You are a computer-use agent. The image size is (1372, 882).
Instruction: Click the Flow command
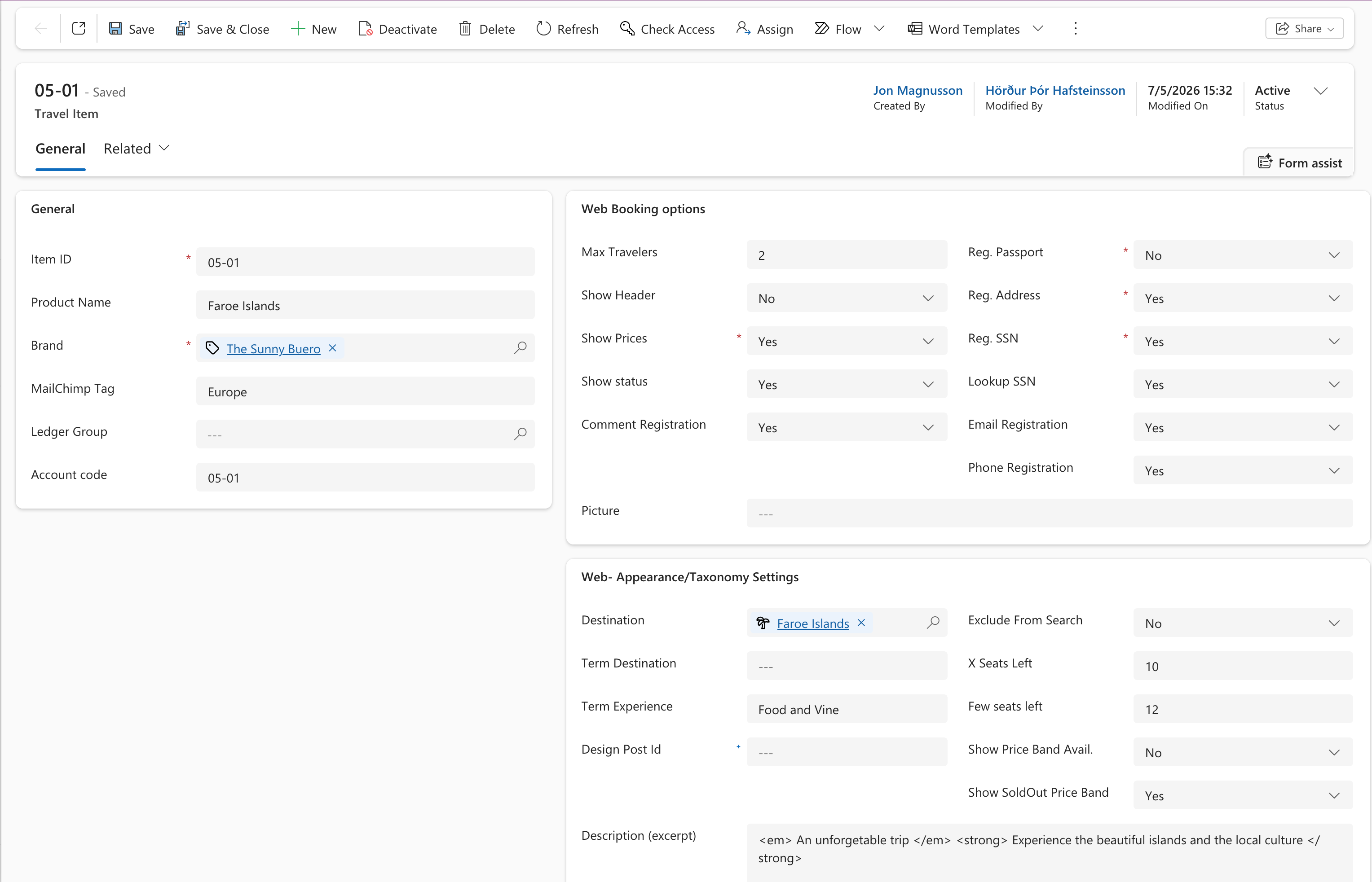[838, 29]
